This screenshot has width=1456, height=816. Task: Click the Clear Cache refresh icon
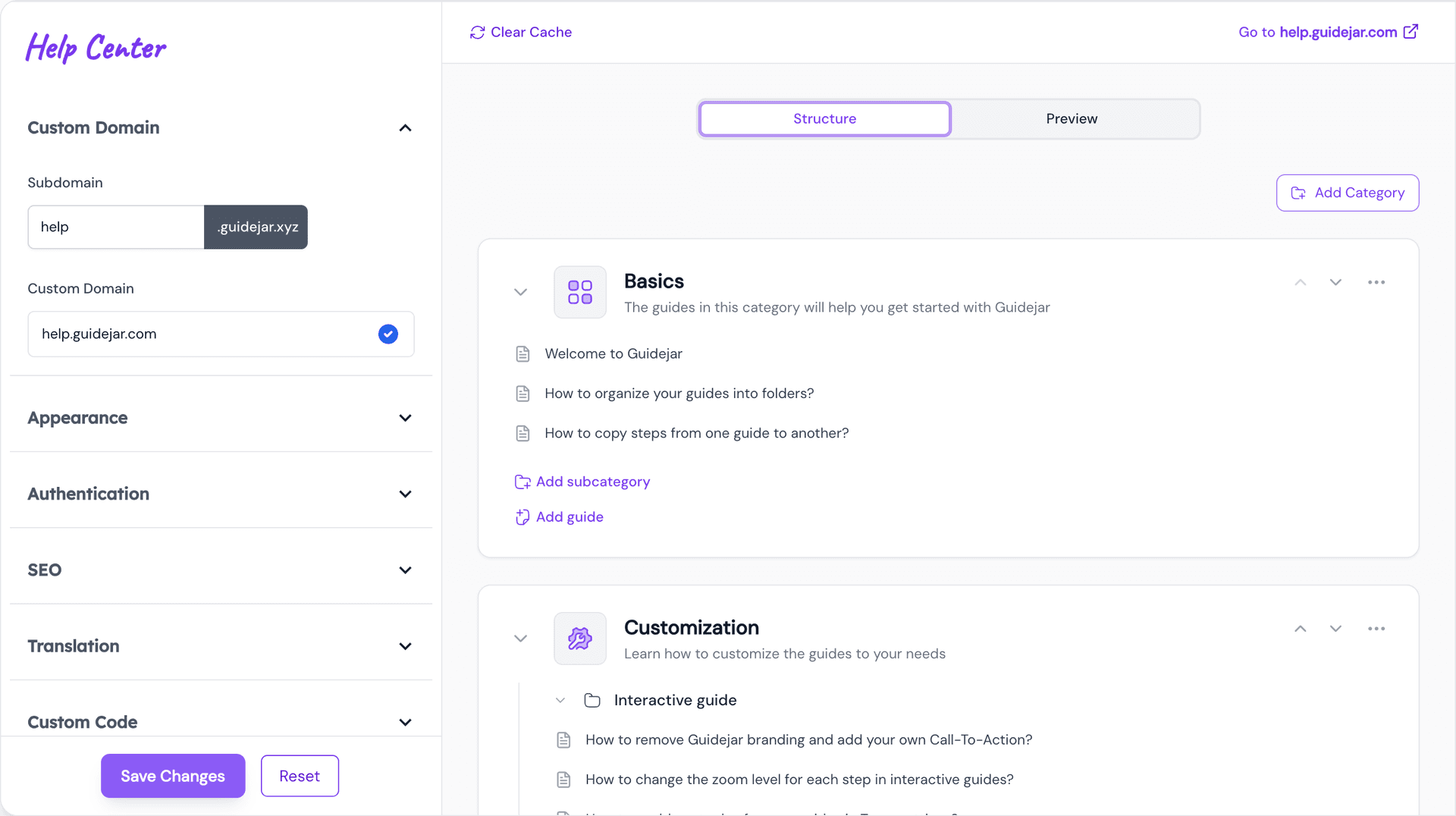click(x=477, y=33)
